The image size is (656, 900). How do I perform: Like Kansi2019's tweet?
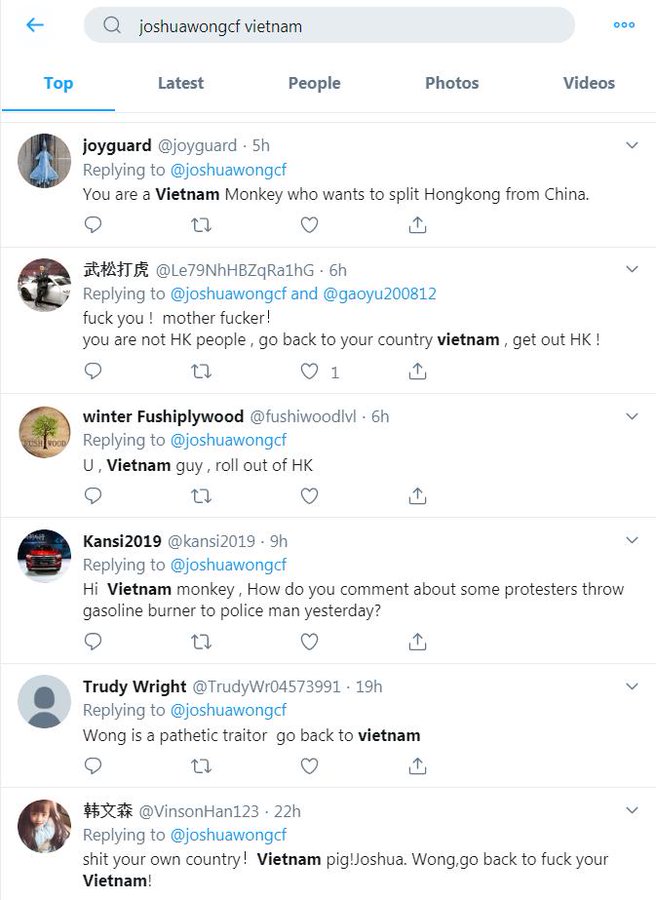[x=310, y=641]
